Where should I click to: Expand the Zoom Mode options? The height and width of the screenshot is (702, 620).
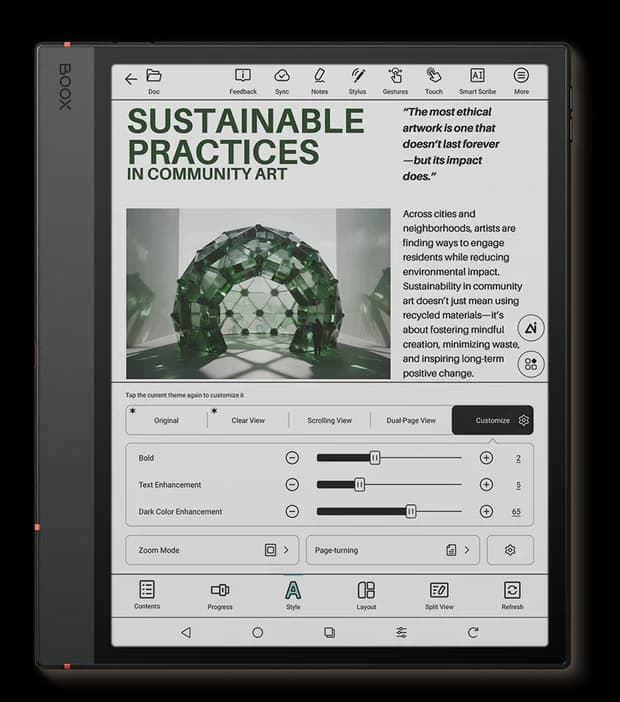(x=213, y=550)
